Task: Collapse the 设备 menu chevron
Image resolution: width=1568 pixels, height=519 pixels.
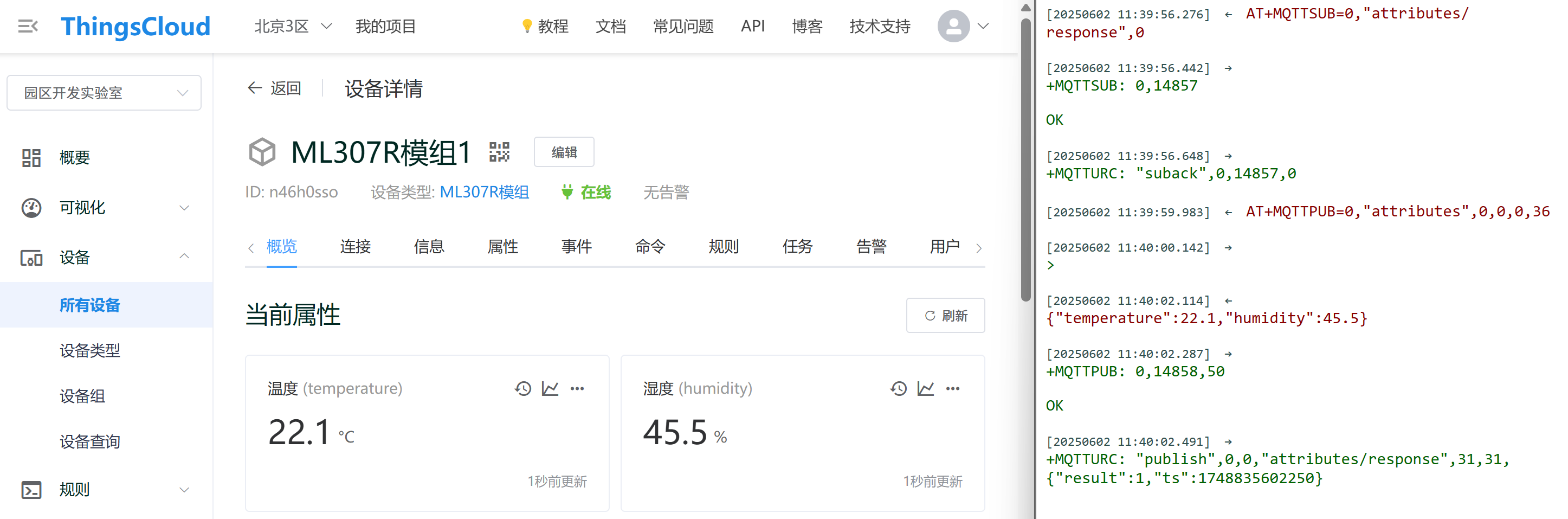Action: 184,257
